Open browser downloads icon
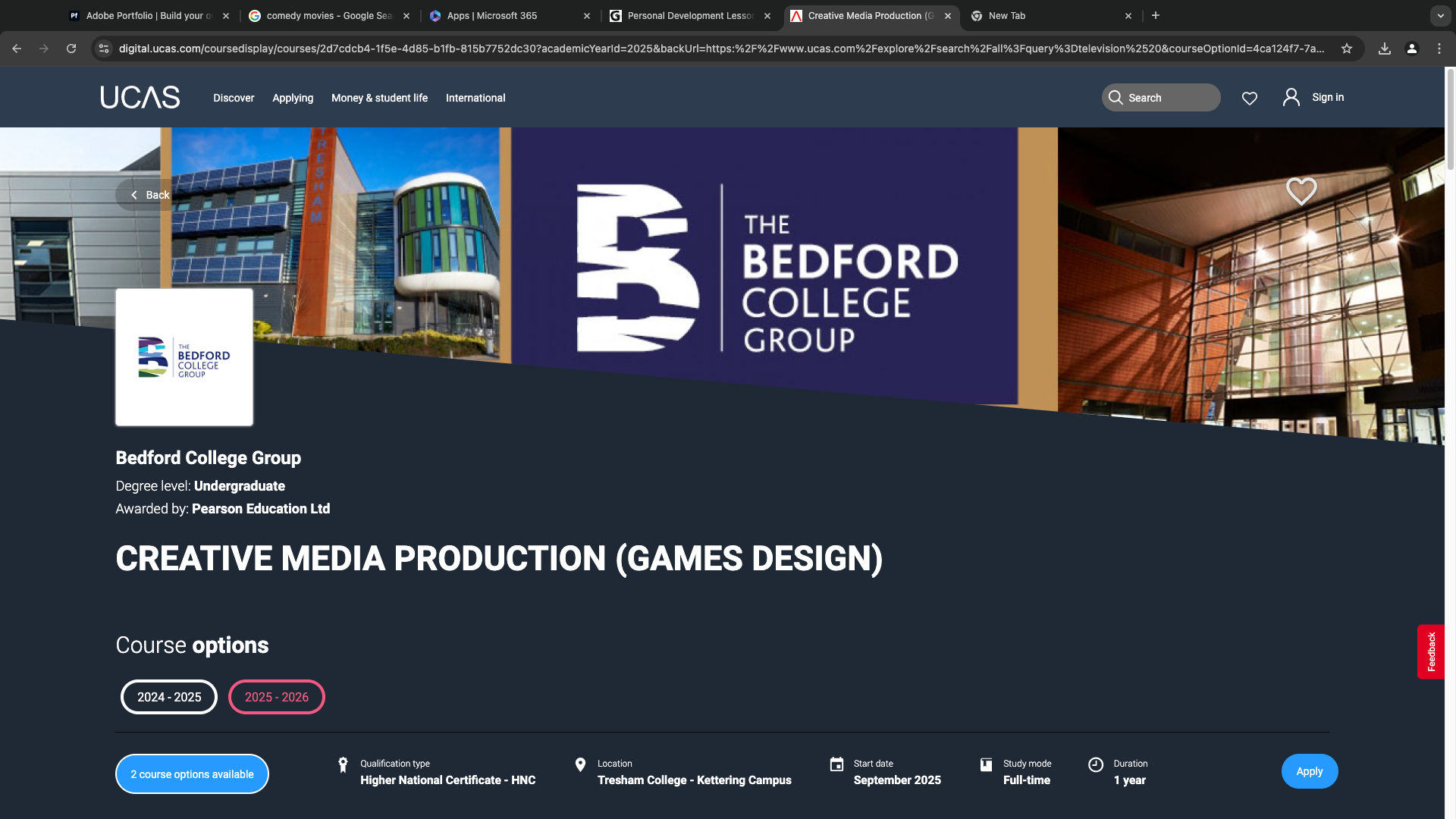This screenshot has height=819, width=1456. tap(1385, 49)
